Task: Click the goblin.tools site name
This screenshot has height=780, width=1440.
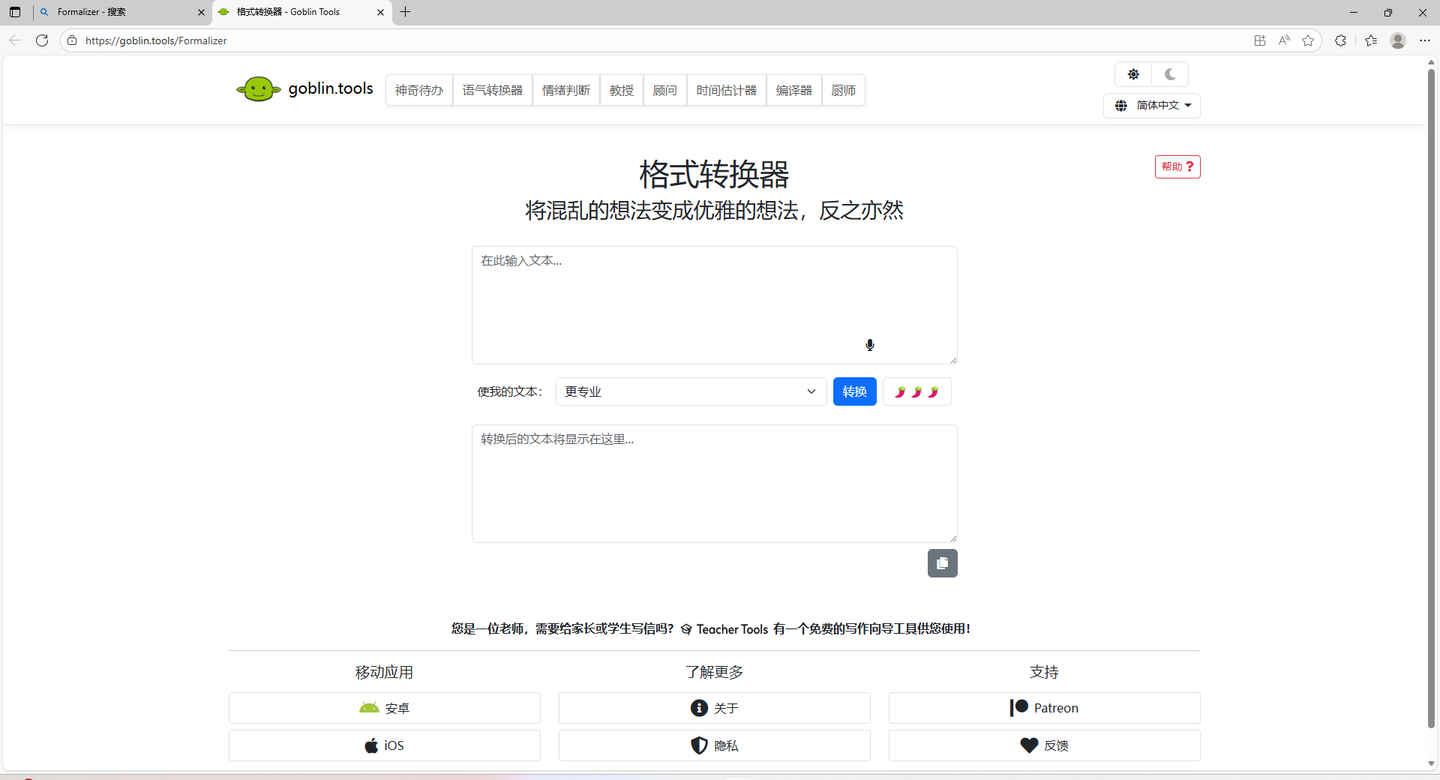Action: pos(331,89)
